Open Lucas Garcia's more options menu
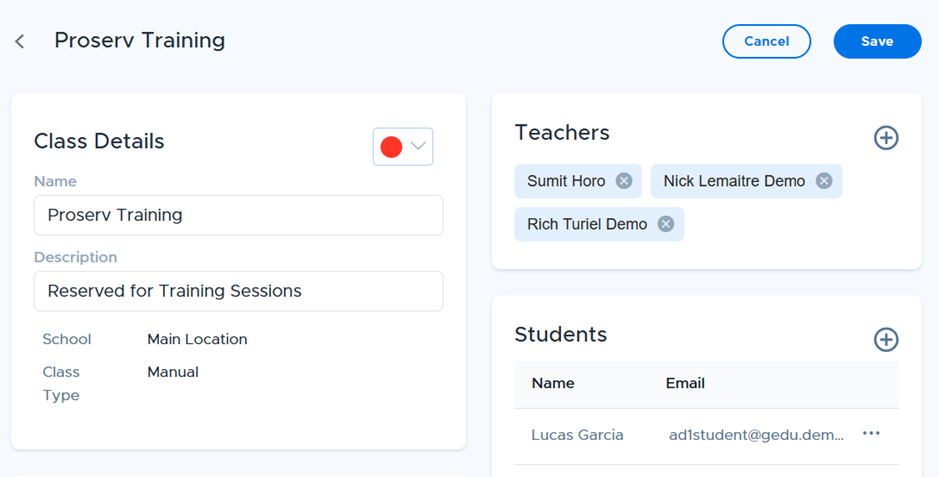Screen dimensions: 939x477 871,433
